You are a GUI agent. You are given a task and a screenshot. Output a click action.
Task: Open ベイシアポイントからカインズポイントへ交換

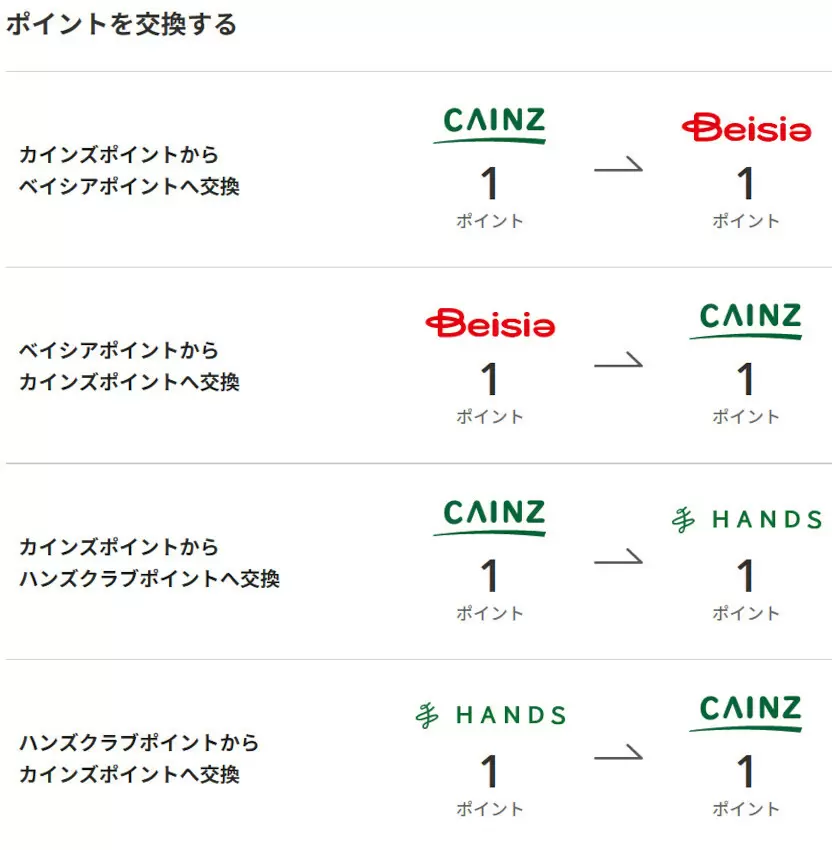click(x=129, y=366)
